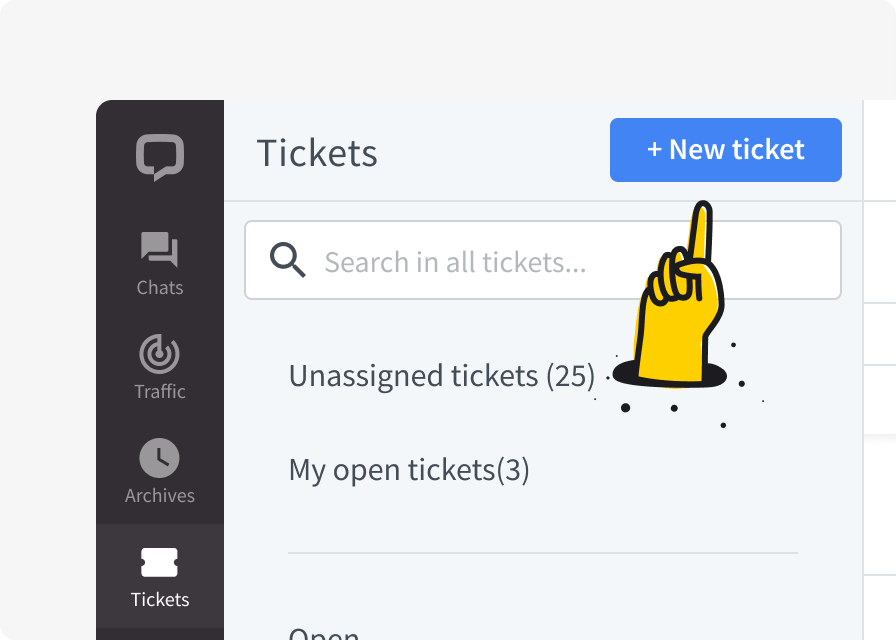Viewport: 896px width, 640px height.
Task: Click the plus icon inside New ticket button
Action: [x=656, y=150]
